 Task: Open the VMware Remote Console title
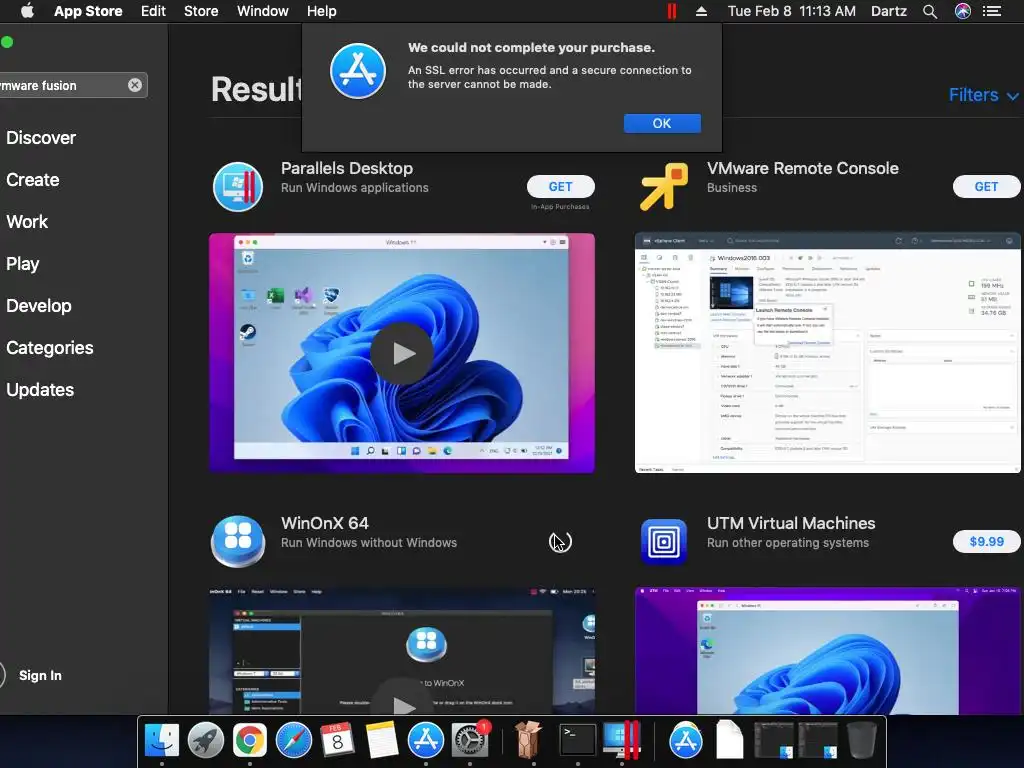click(x=803, y=168)
